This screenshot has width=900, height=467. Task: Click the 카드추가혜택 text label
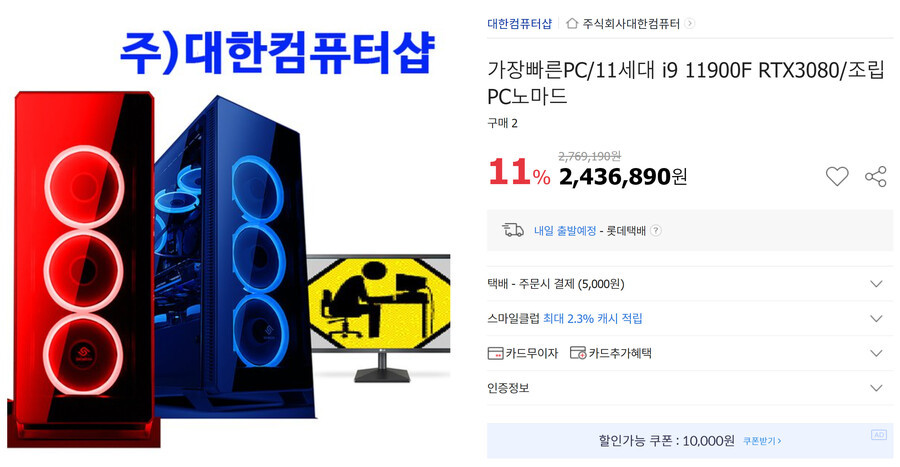620,353
